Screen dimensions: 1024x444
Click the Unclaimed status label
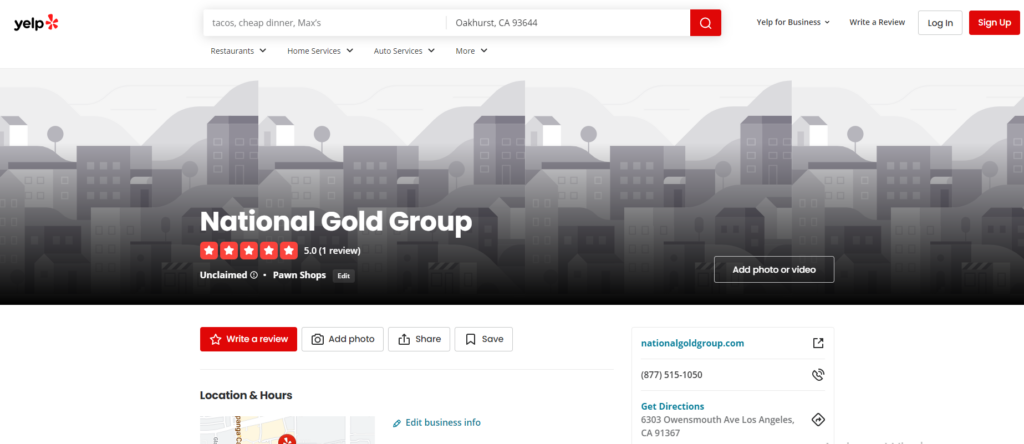tap(223, 275)
